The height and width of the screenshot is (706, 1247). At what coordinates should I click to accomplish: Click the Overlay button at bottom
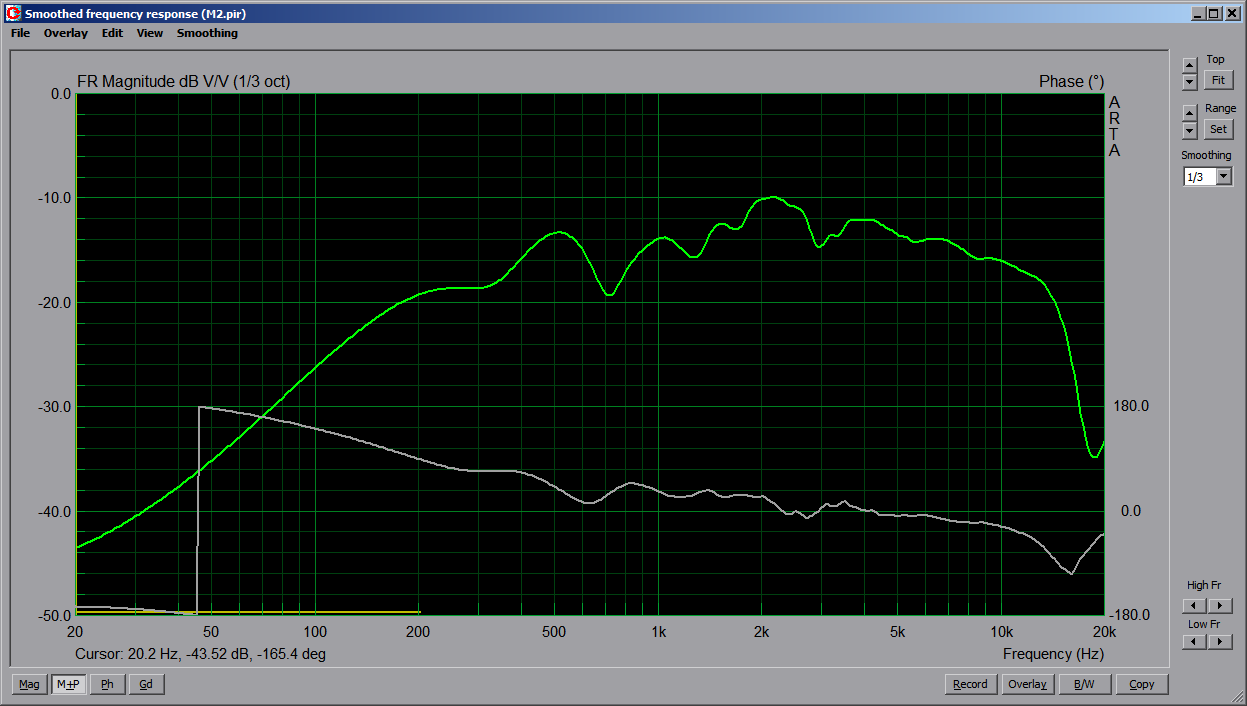1027,684
